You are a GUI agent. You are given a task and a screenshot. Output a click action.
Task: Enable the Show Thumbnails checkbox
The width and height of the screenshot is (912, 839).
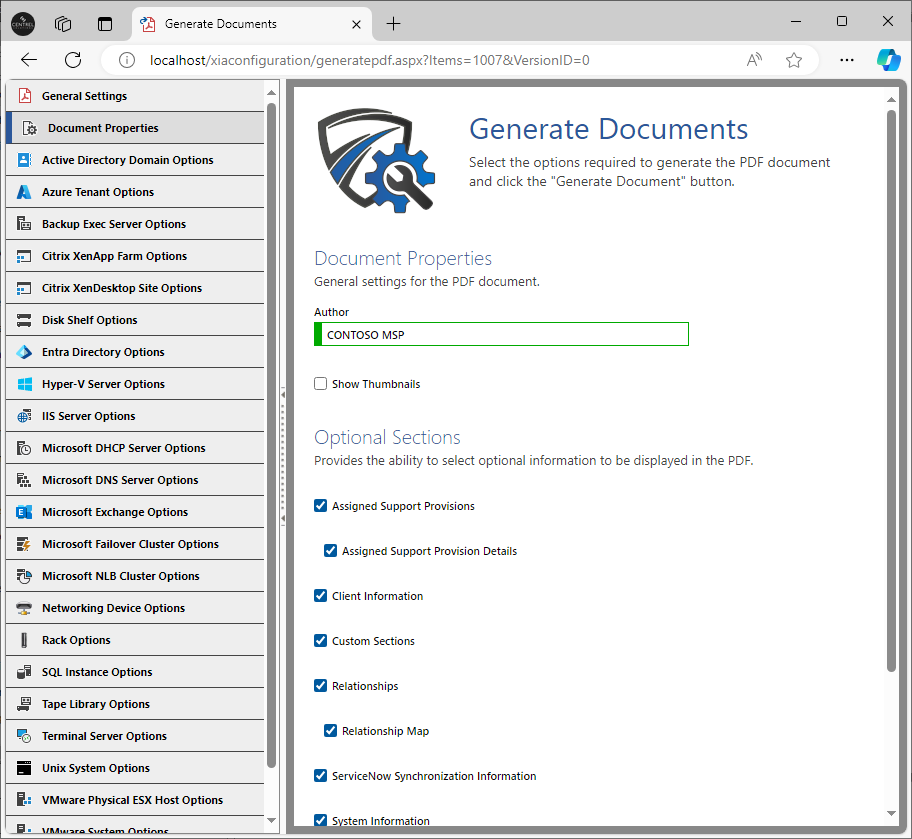pyautogui.click(x=320, y=384)
